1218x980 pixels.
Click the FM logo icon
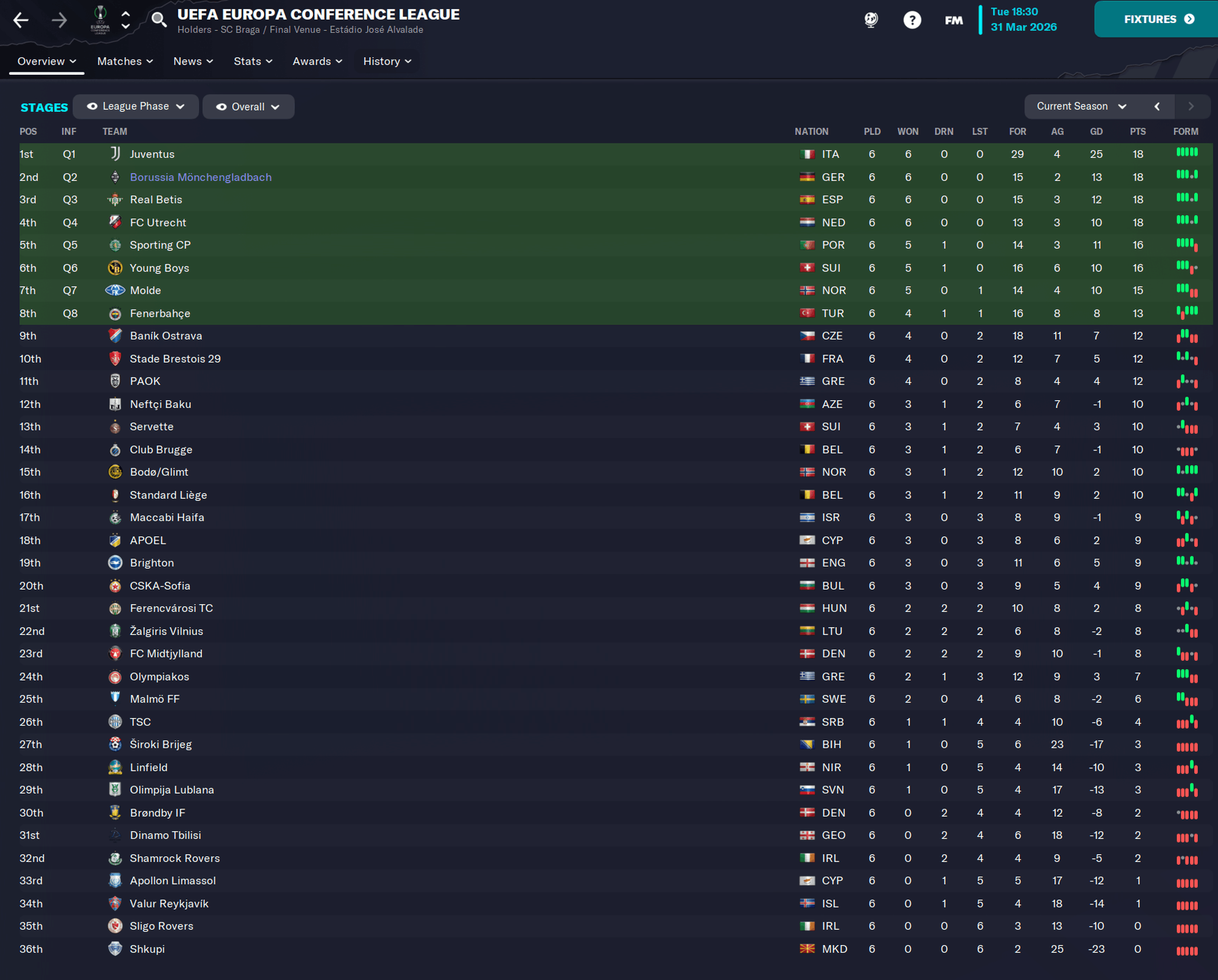[x=953, y=20]
